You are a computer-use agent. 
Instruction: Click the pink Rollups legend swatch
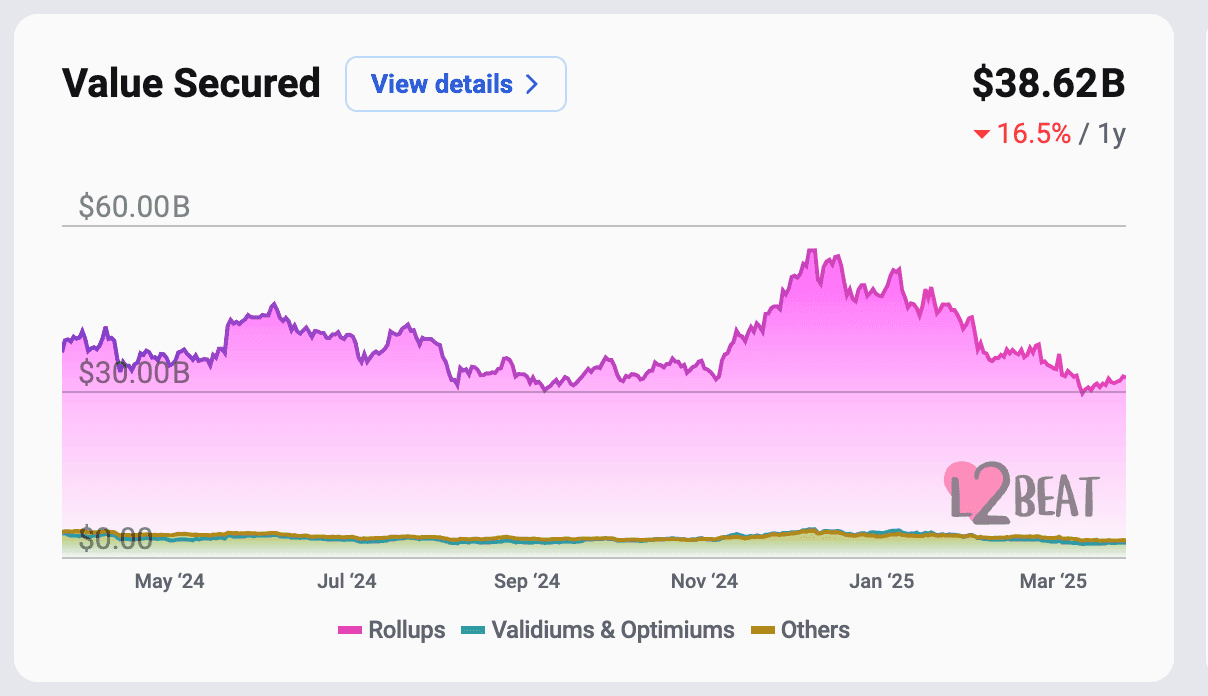pyautogui.click(x=350, y=630)
